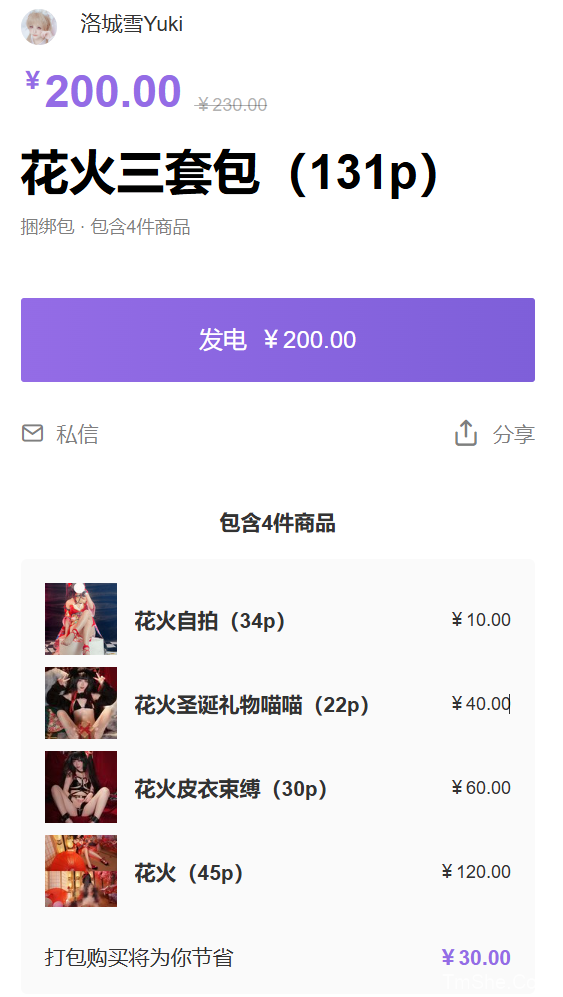The width and height of the screenshot is (563, 997).
Task: Click the 发电 ¥200.00 purchase button
Action: (278, 340)
